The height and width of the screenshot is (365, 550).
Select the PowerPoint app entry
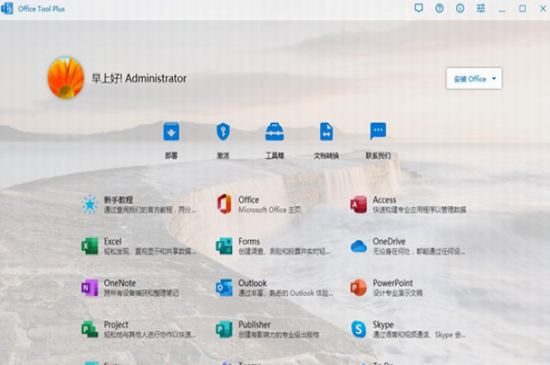[x=387, y=288]
